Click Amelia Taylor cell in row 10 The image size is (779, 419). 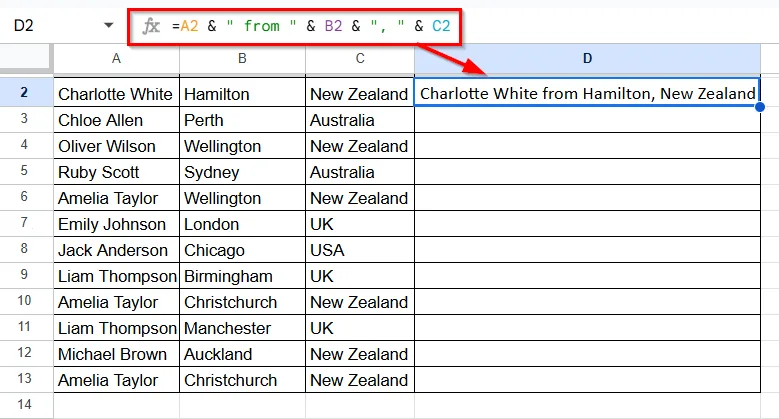116,302
